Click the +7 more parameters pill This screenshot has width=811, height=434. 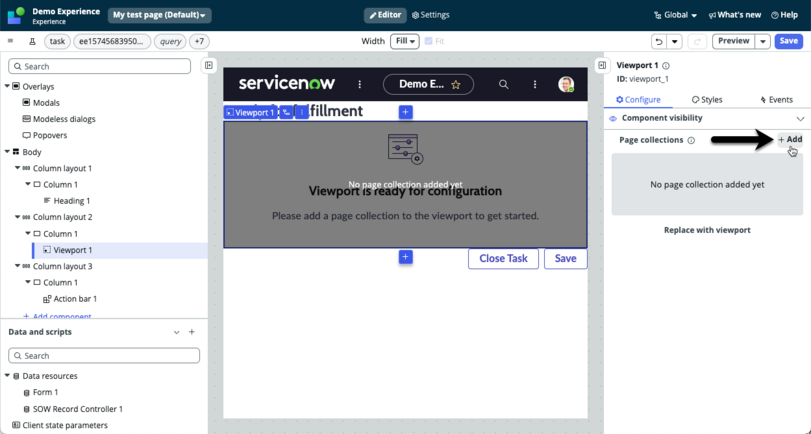point(199,41)
